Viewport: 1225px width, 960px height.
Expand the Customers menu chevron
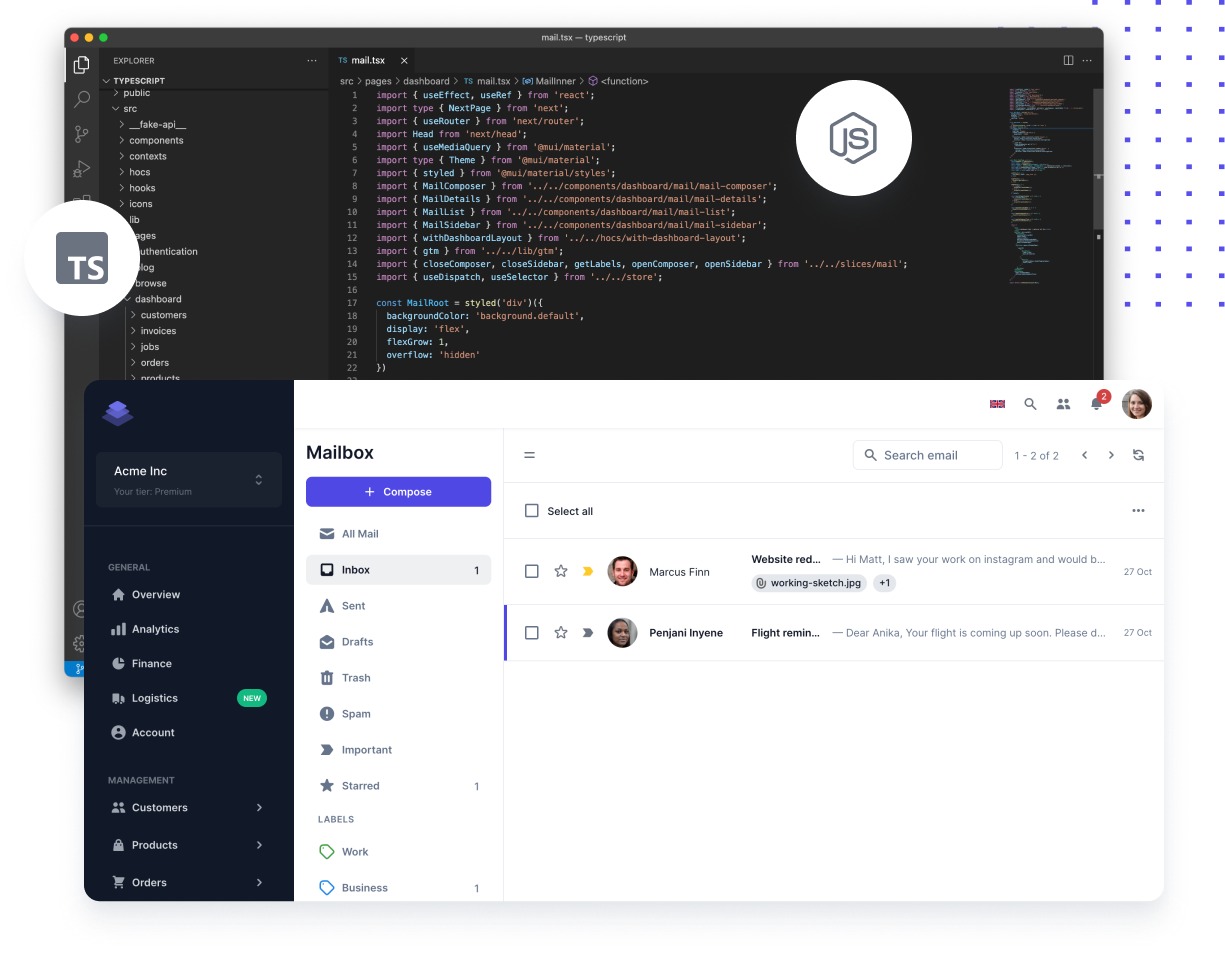click(x=259, y=807)
